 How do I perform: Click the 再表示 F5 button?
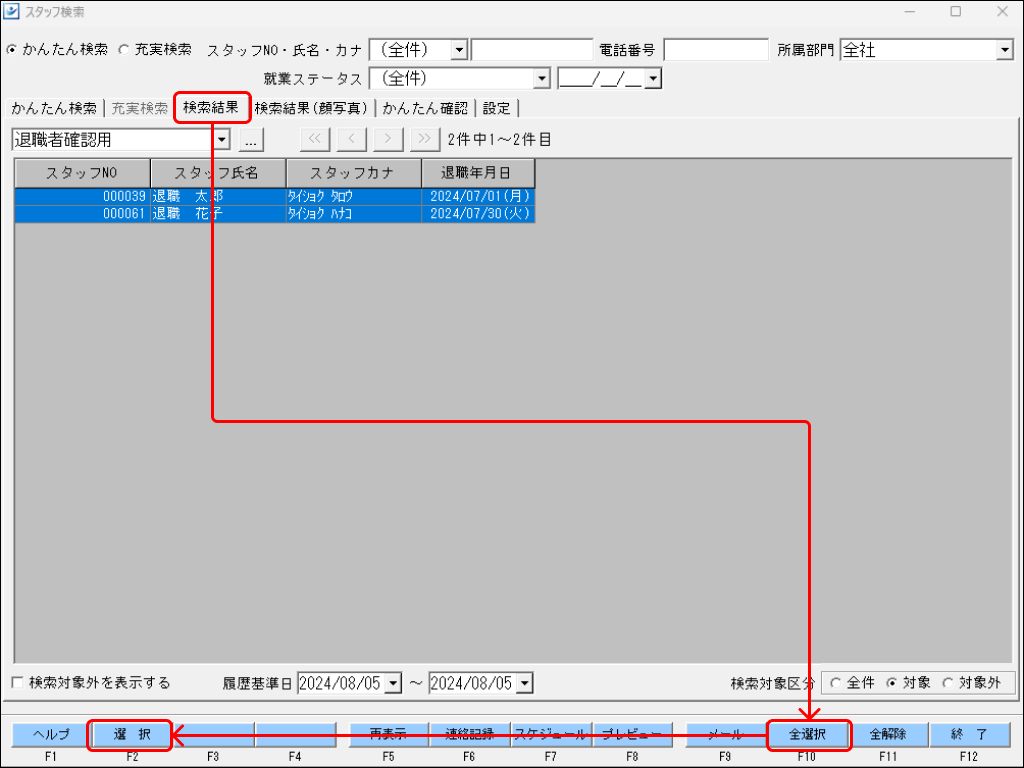389,735
